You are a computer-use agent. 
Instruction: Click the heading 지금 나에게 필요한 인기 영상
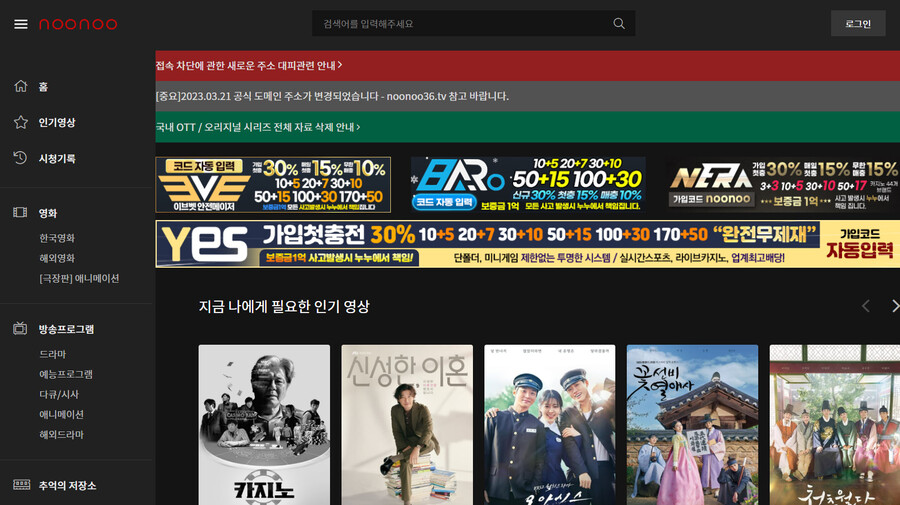284,306
